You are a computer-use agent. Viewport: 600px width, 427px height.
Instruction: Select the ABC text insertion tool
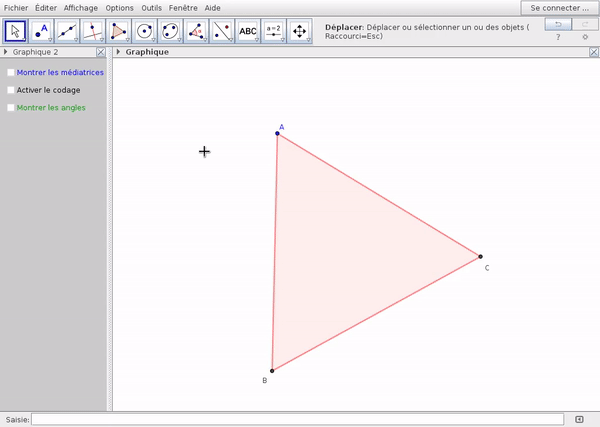click(248, 31)
